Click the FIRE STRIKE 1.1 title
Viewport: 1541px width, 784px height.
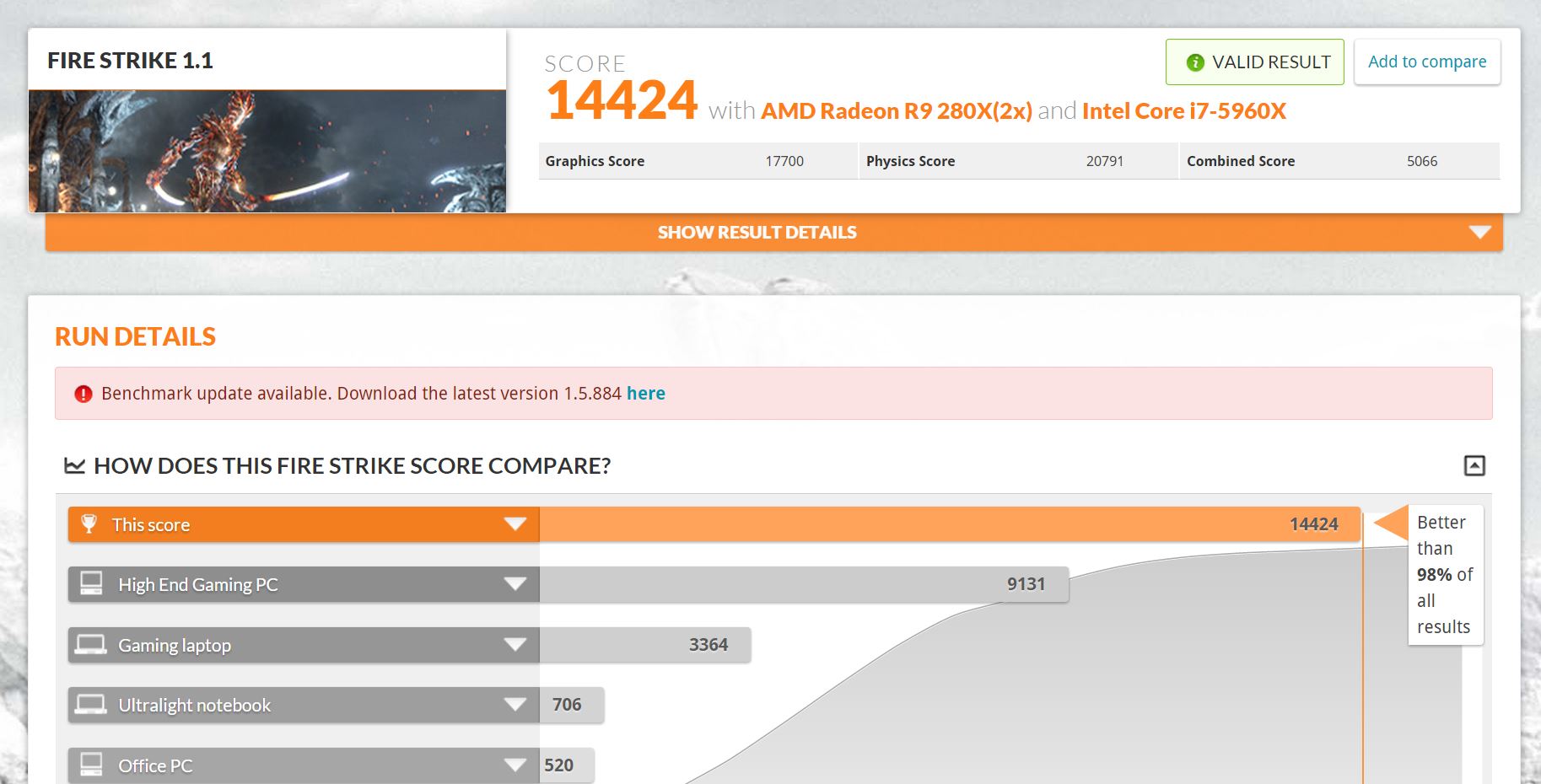click(x=130, y=61)
